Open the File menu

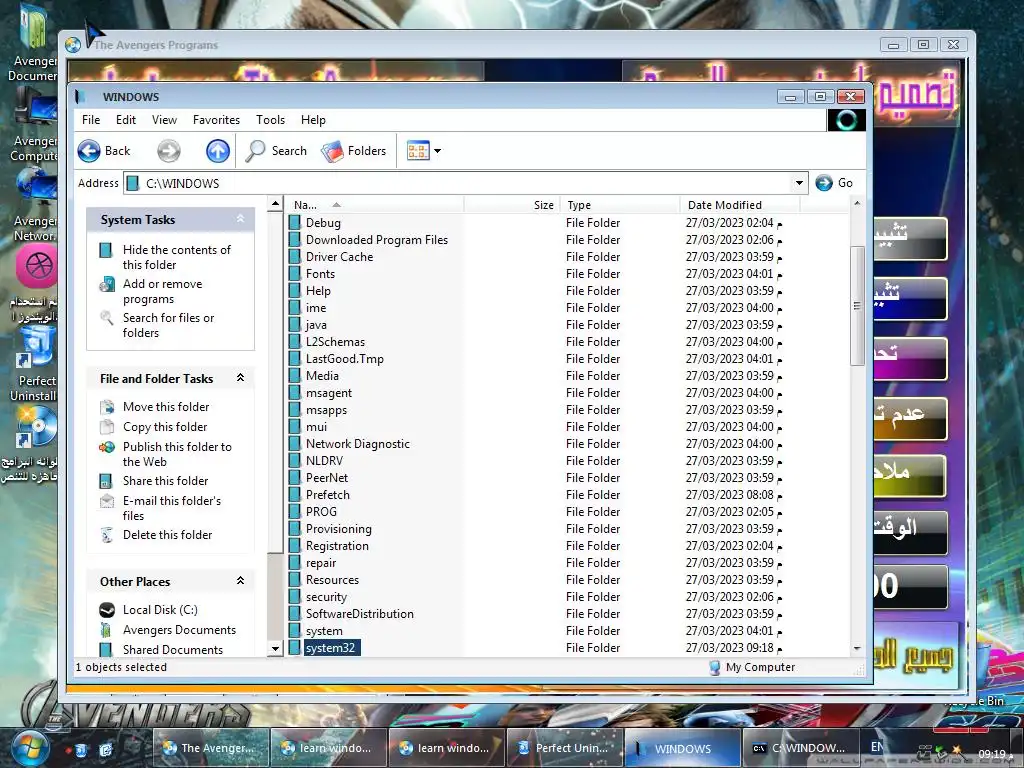91,120
